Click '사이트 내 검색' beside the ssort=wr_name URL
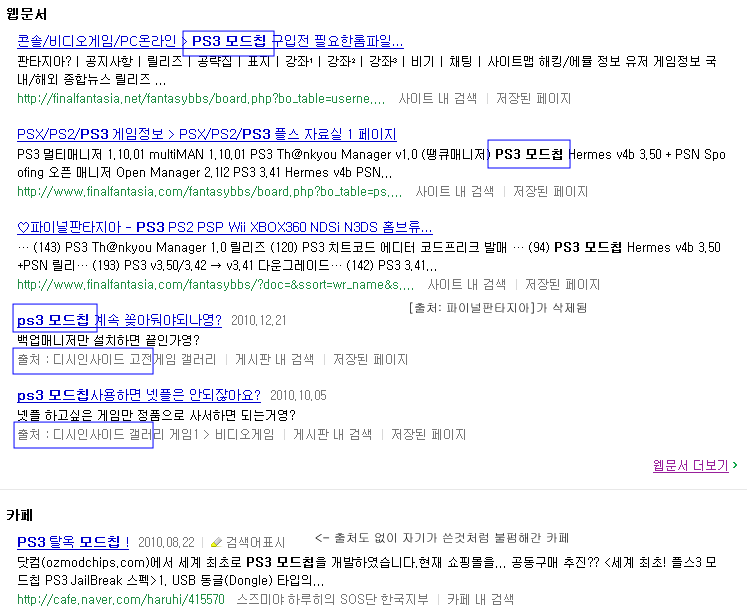 pos(466,284)
